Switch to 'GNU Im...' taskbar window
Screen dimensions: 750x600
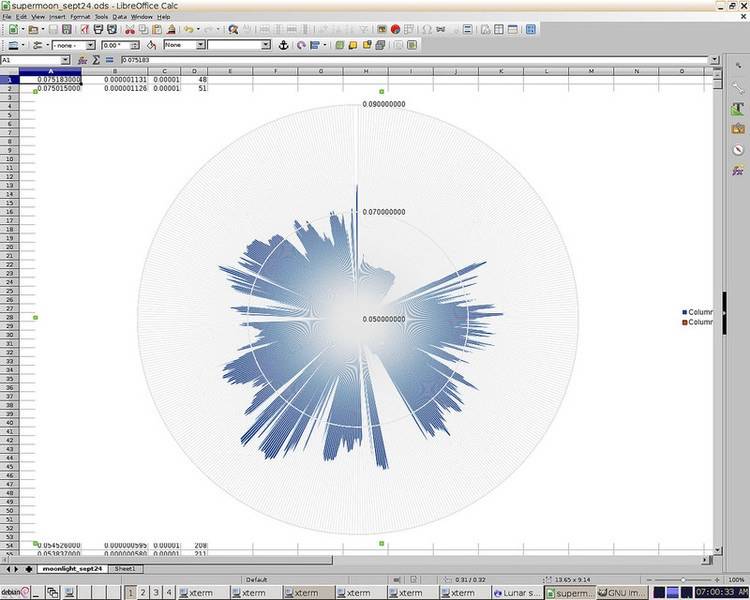click(x=623, y=593)
